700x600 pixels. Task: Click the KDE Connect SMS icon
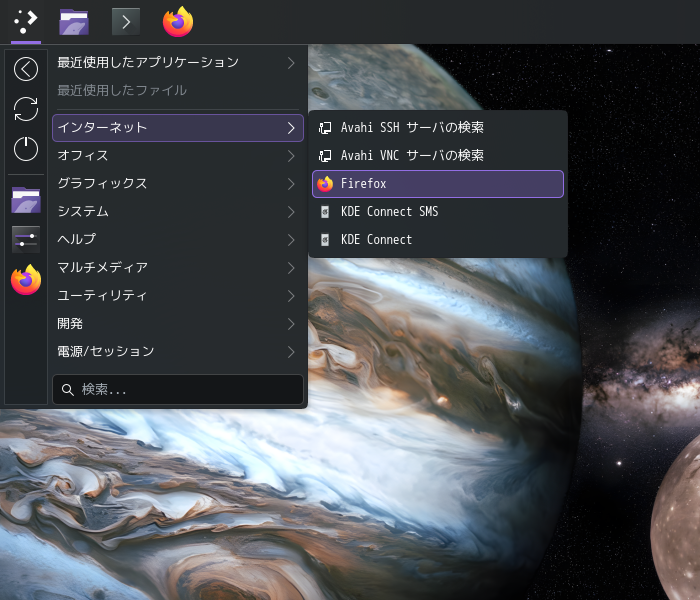325,212
